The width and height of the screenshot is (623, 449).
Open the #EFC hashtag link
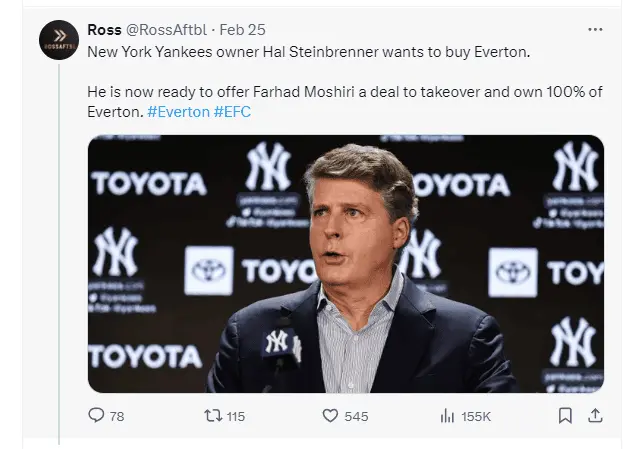point(232,111)
